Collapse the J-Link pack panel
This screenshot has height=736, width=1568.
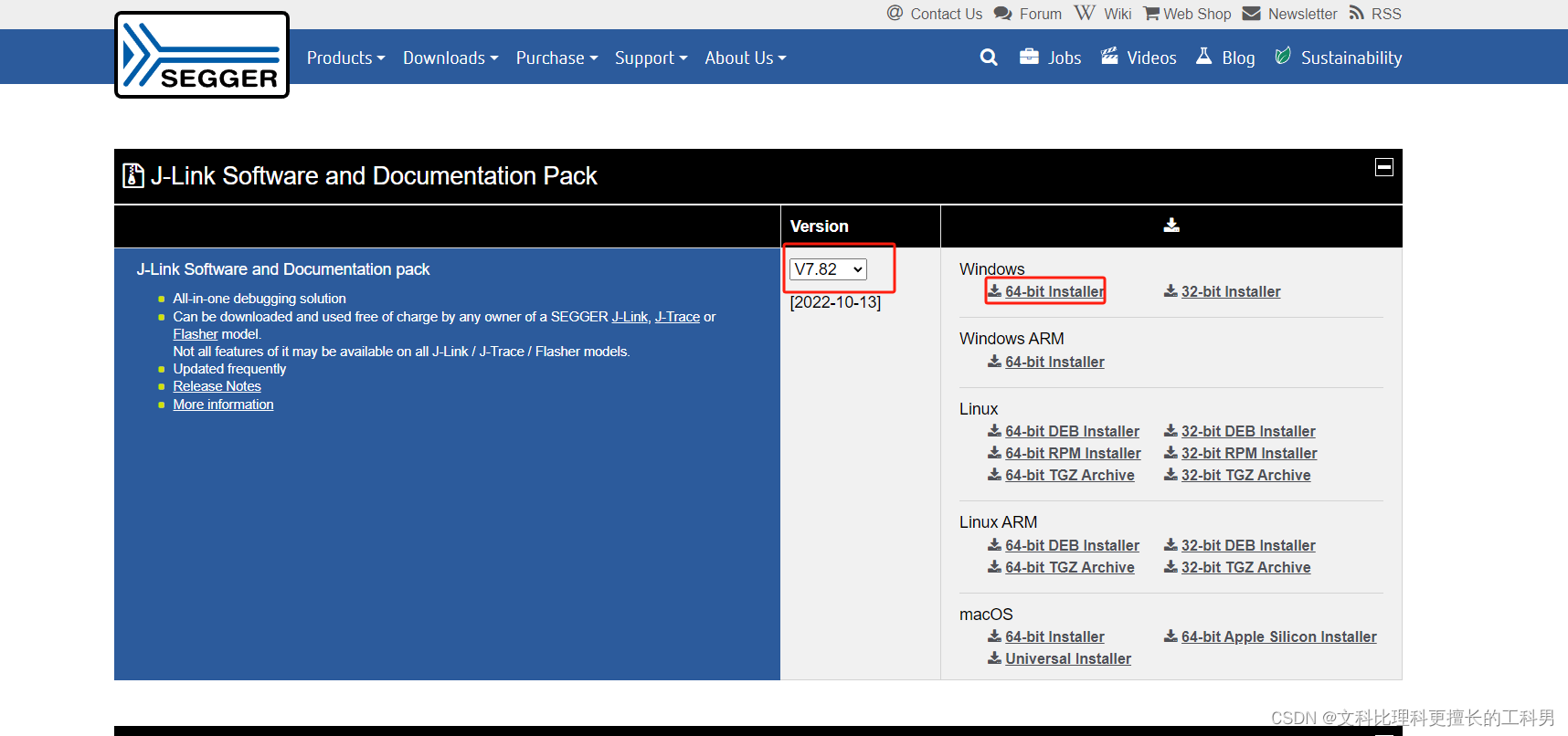click(x=1384, y=167)
